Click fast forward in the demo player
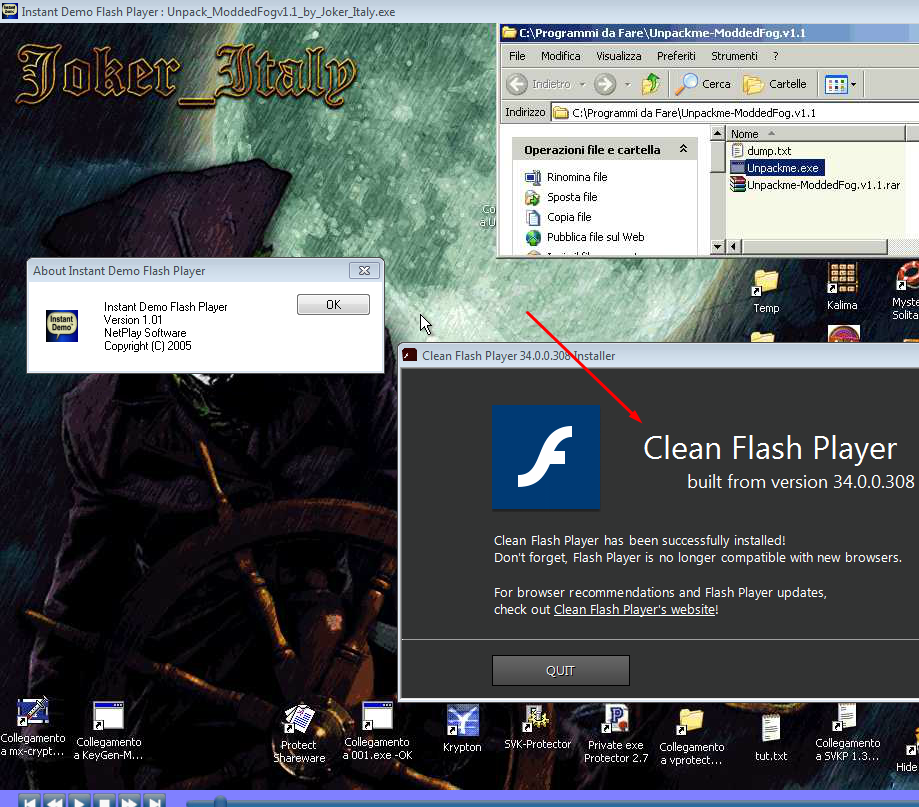This screenshot has height=807, width=919. point(130,801)
